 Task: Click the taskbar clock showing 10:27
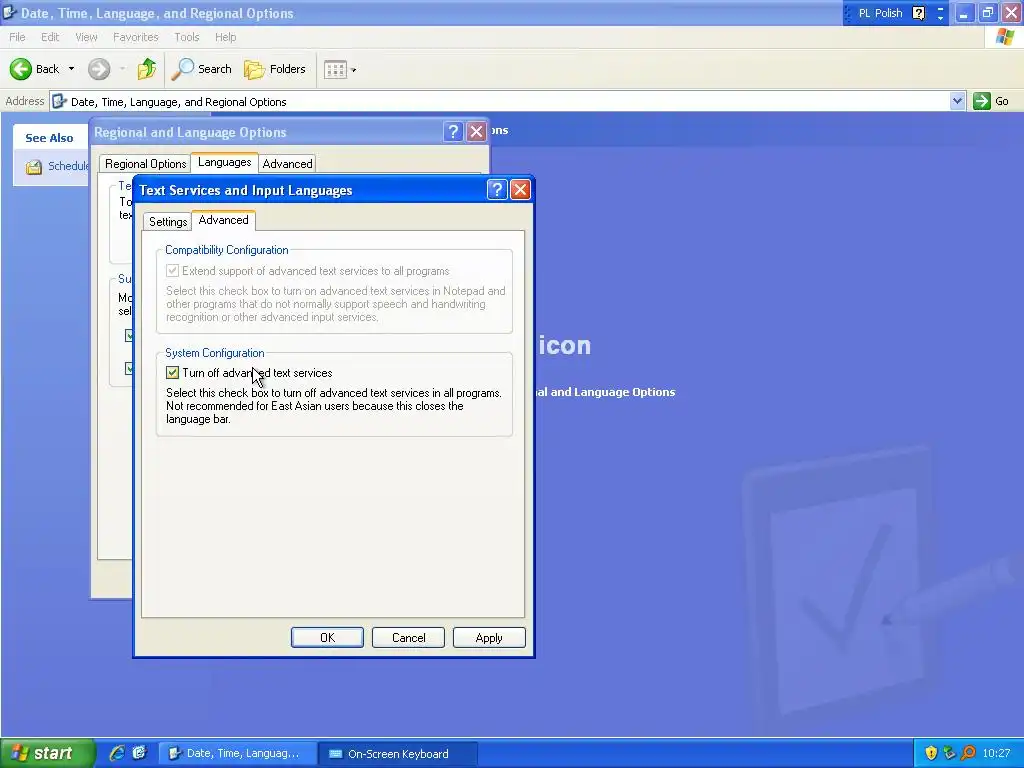[996, 753]
